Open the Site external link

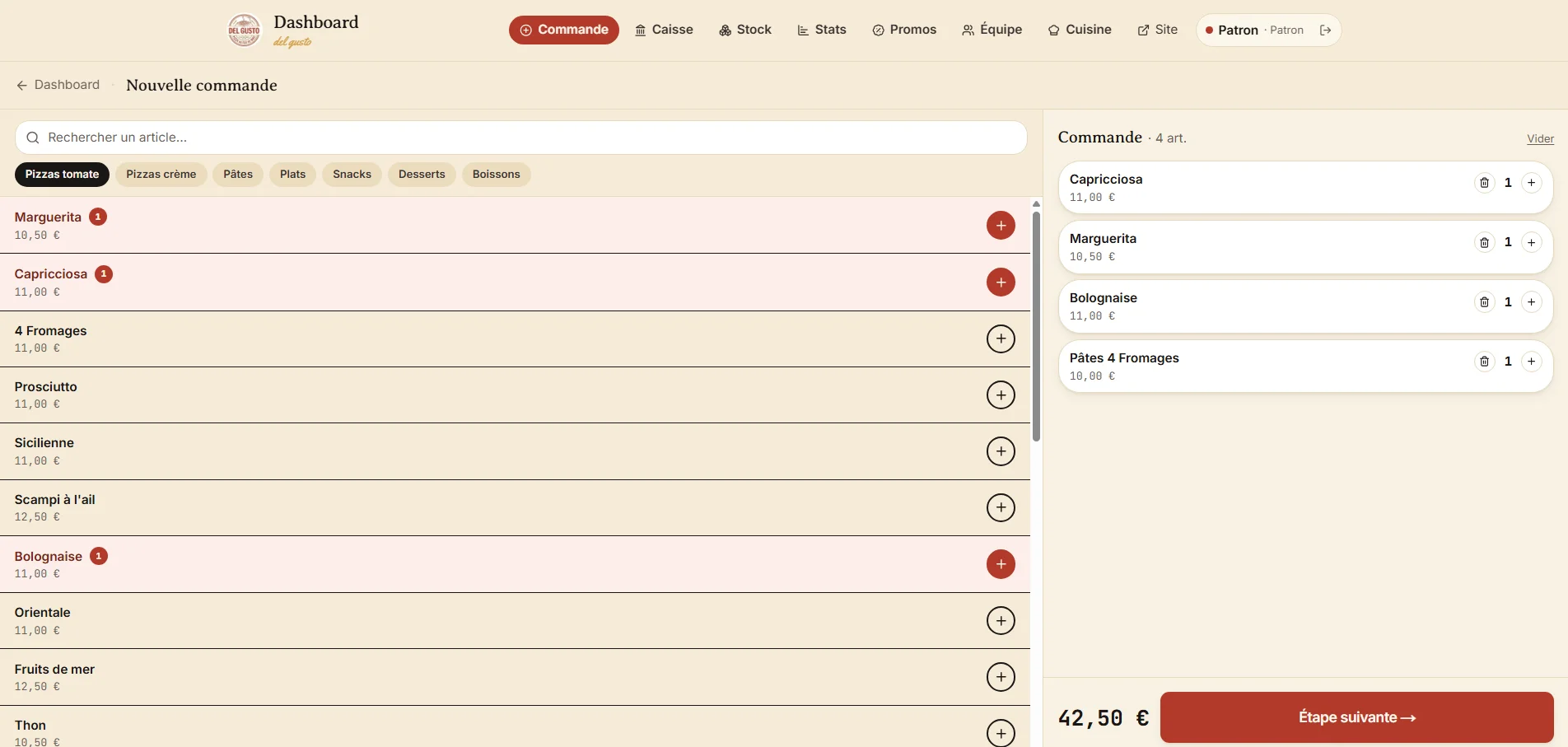click(1158, 30)
